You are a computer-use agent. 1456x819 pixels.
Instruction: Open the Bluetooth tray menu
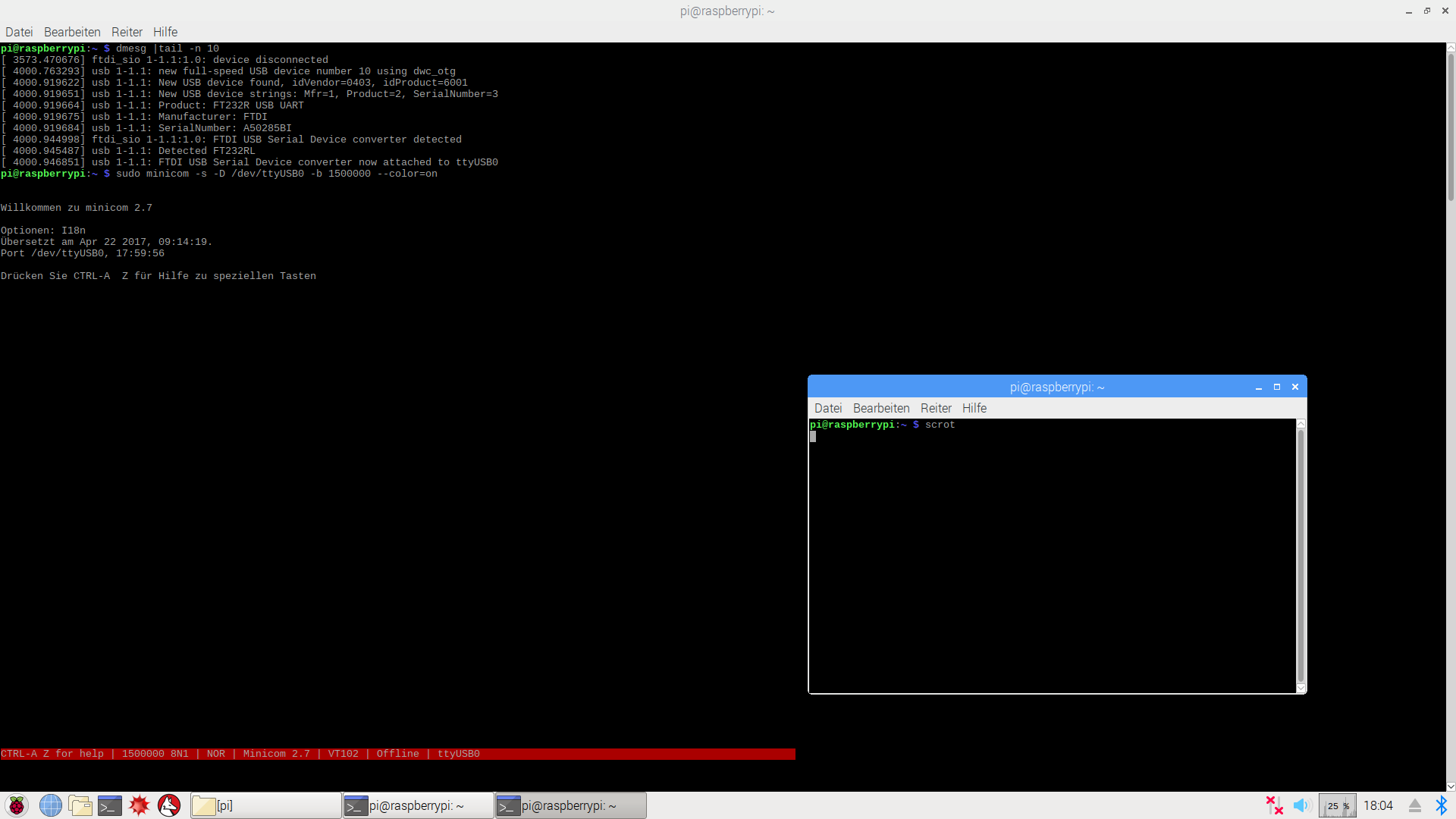1441,805
